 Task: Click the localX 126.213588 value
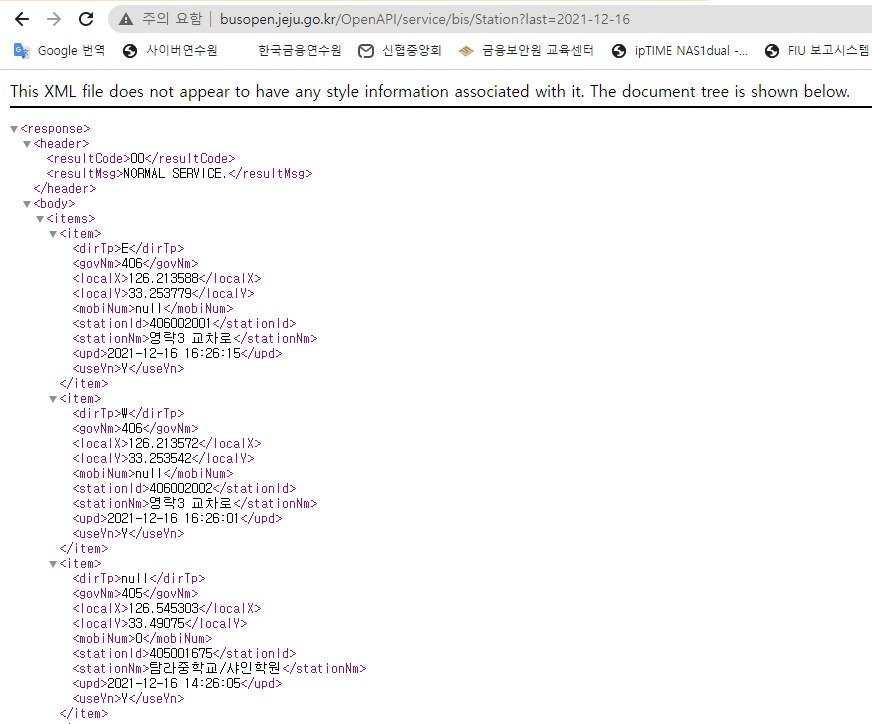(x=164, y=279)
